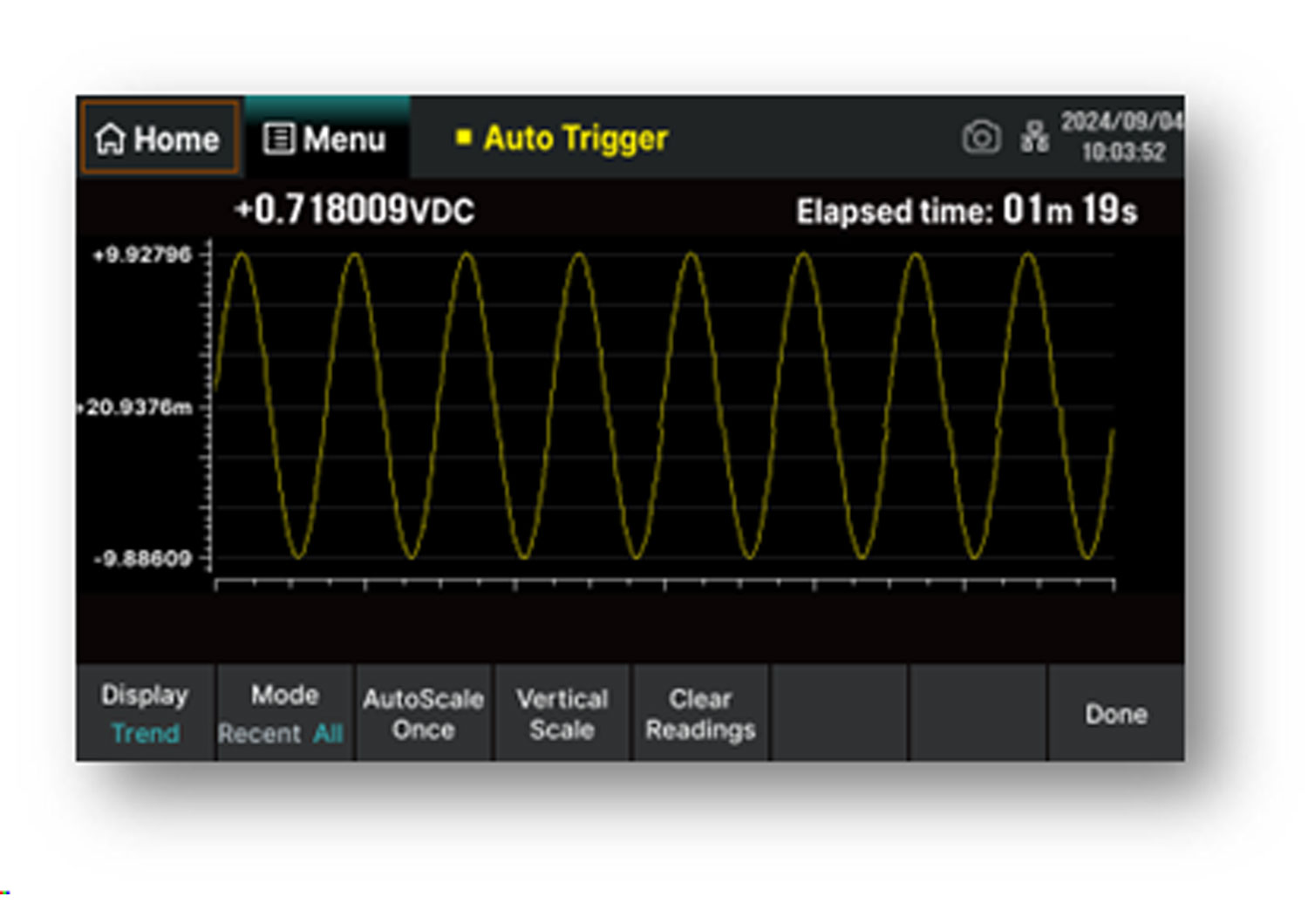1308x924 pixels.
Task: Select the Auto Trigger label
Action: coord(576,138)
